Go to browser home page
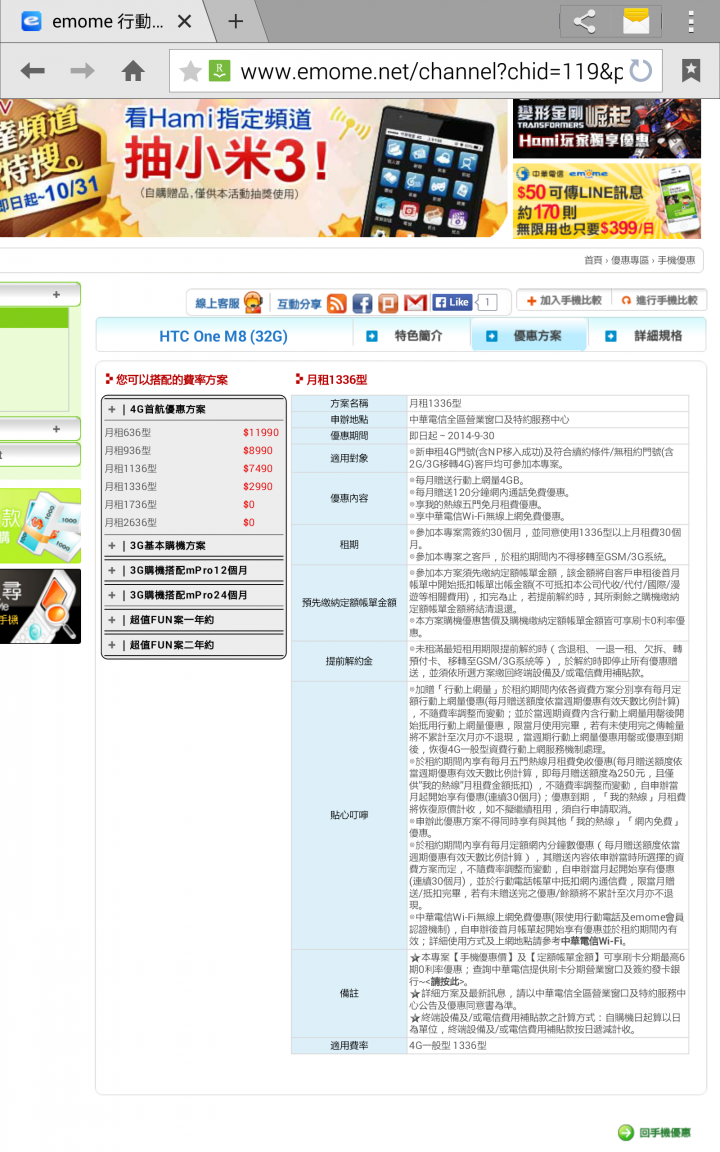The height and width of the screenshot is (1152, 720). (x=133, y=71)
